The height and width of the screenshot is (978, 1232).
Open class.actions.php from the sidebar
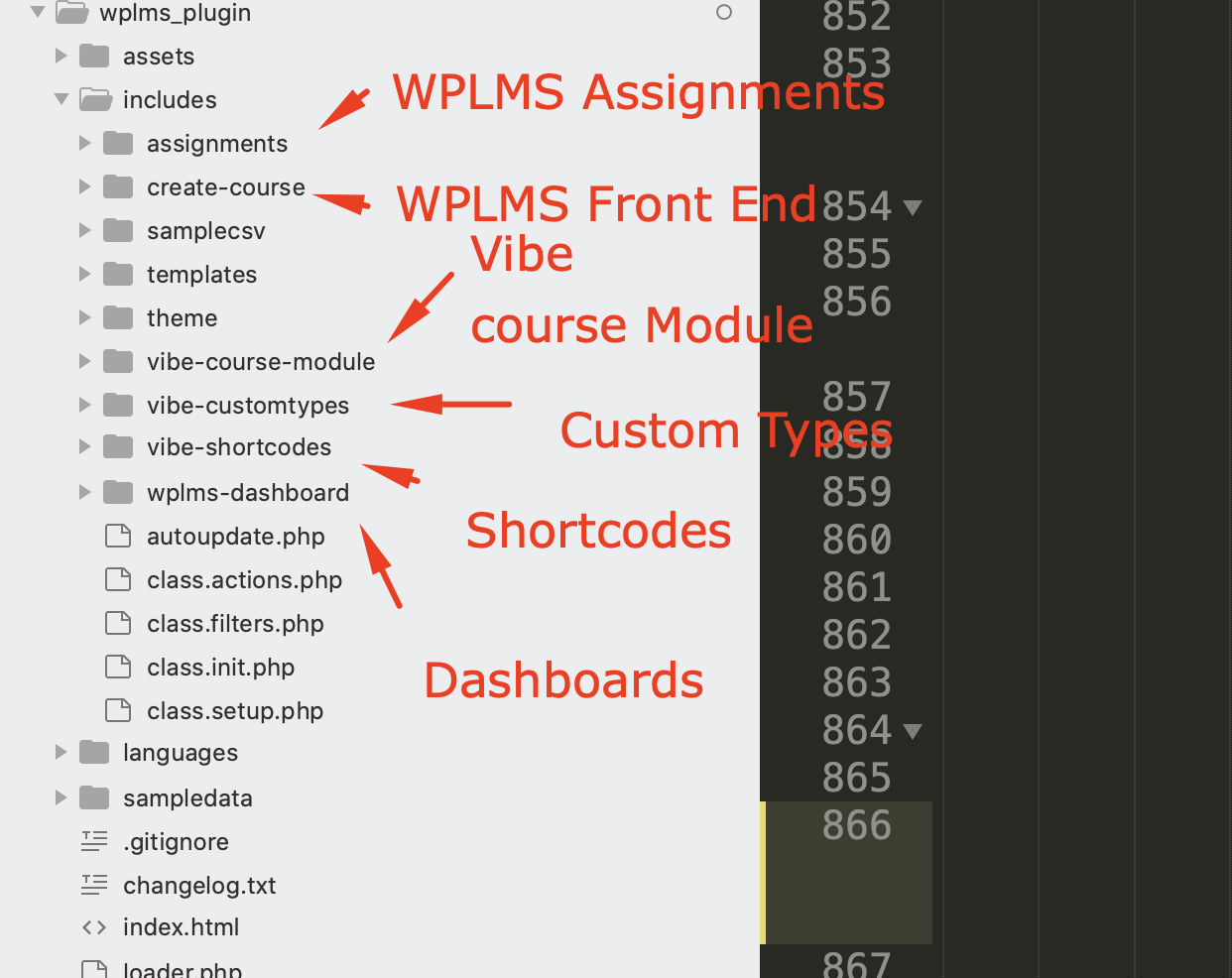coord(244,580)
